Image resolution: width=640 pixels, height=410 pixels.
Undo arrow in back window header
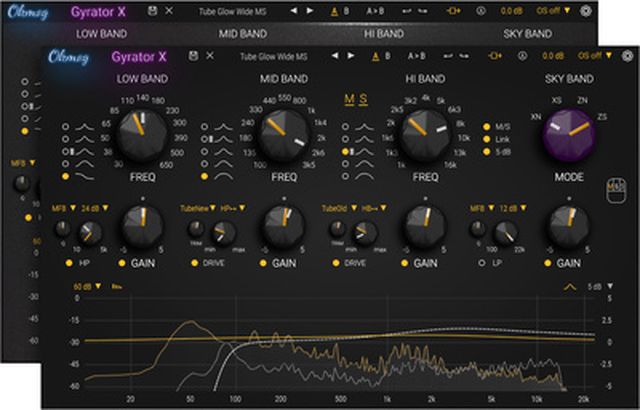407,11
